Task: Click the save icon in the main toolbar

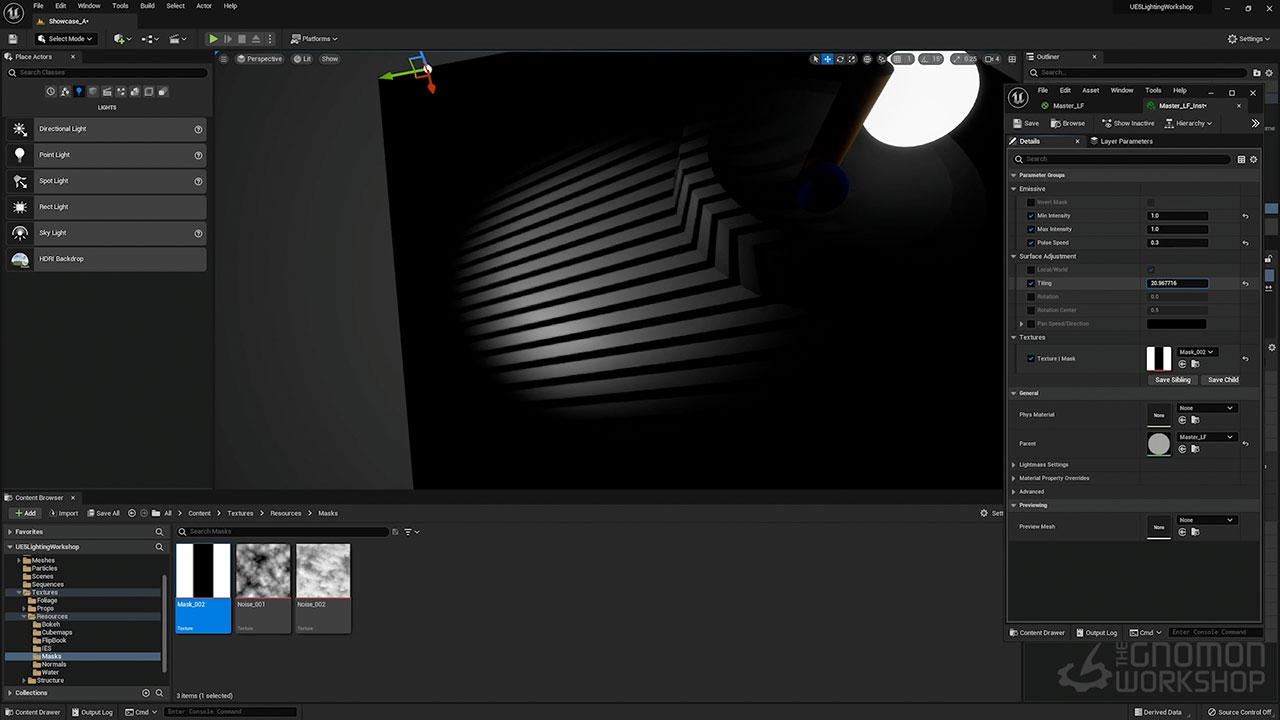Action: pos(13,39)
